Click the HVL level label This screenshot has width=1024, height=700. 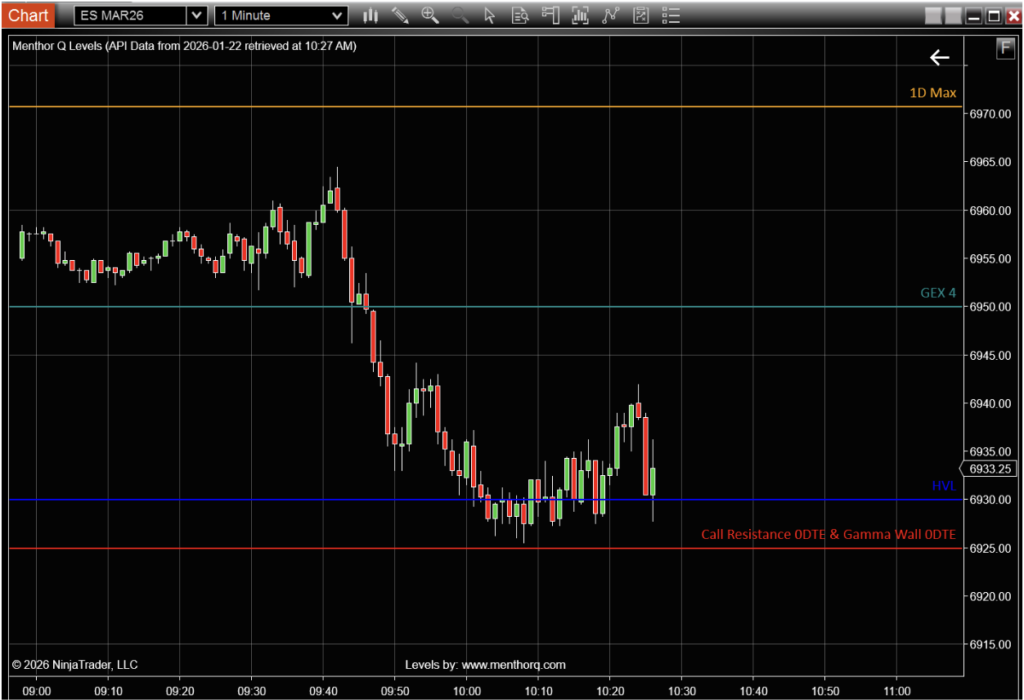click(943, 486)
